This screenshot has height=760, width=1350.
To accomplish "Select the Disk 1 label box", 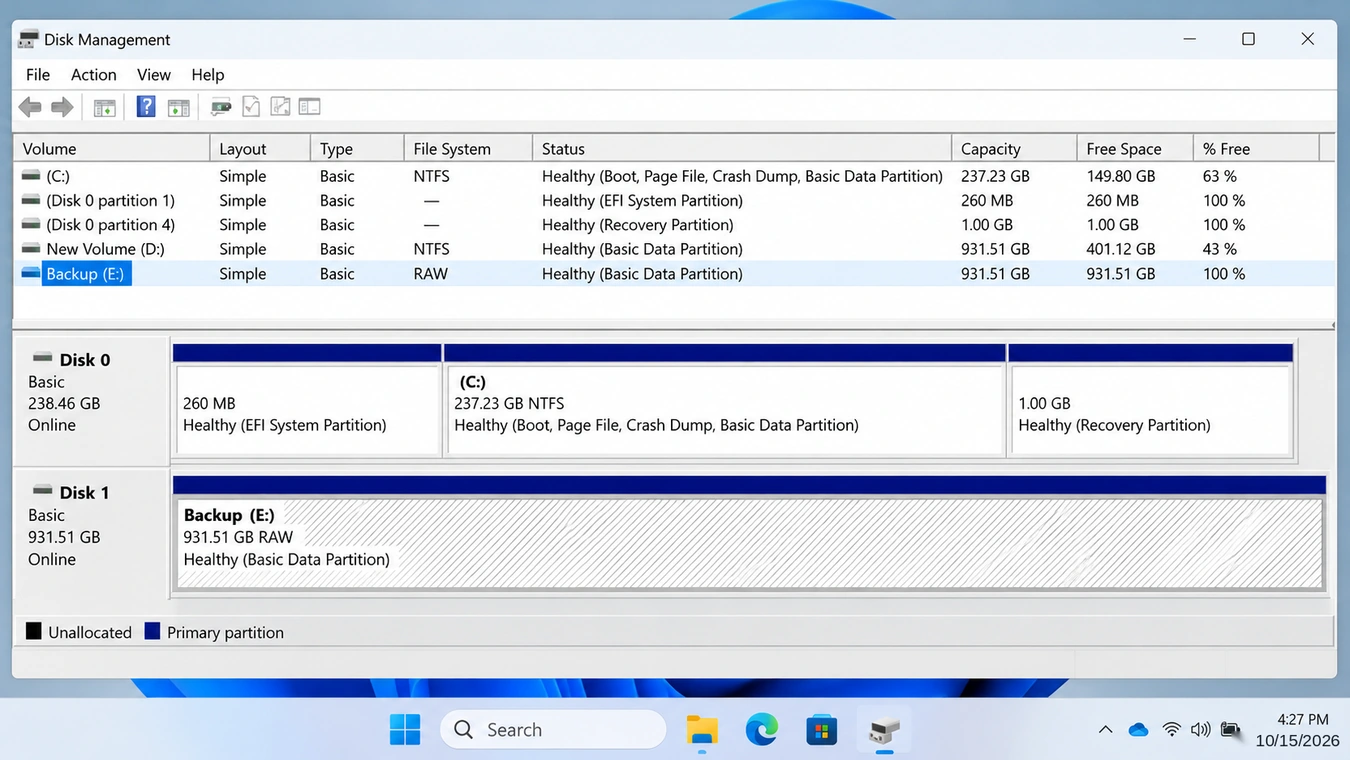I will [90, 534].
